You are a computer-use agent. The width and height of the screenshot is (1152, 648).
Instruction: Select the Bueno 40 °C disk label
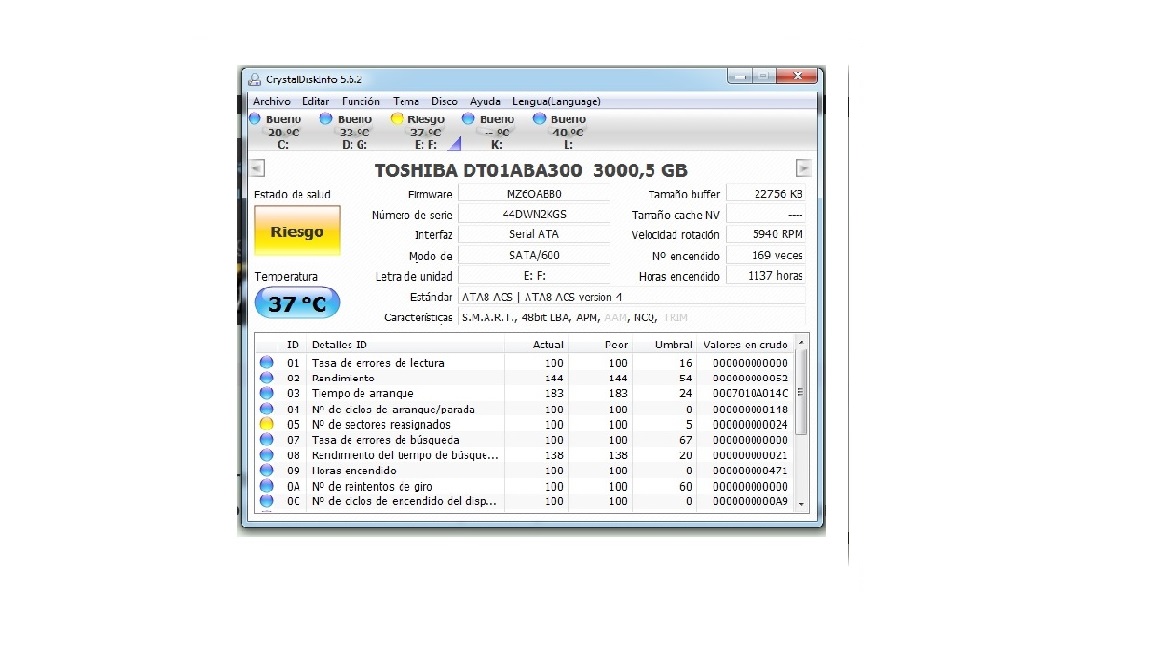tap(568, 126)
